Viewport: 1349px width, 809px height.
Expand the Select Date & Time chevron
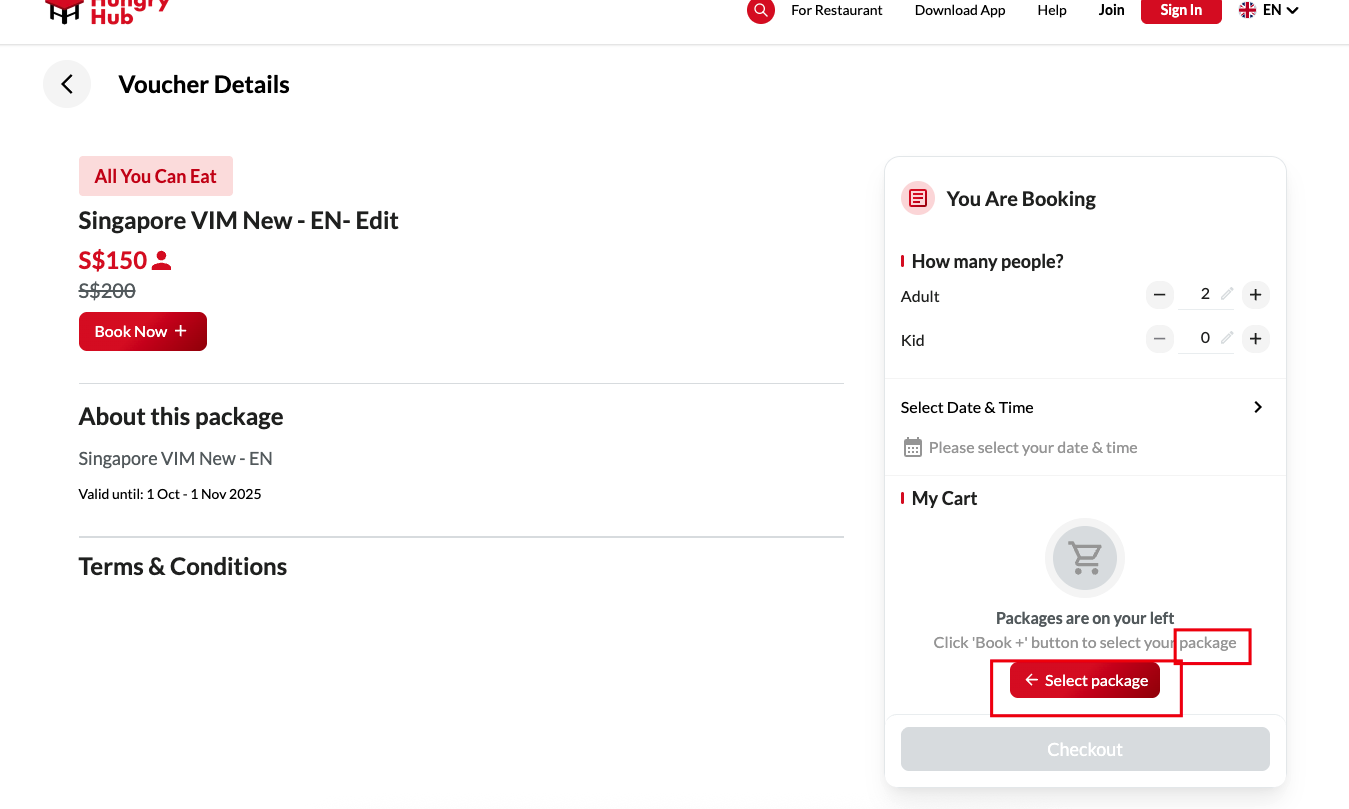[1258, 407]
